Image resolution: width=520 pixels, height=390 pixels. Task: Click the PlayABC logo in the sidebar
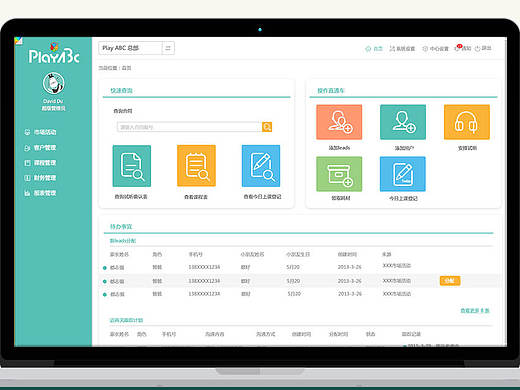(x=54, y=53)
